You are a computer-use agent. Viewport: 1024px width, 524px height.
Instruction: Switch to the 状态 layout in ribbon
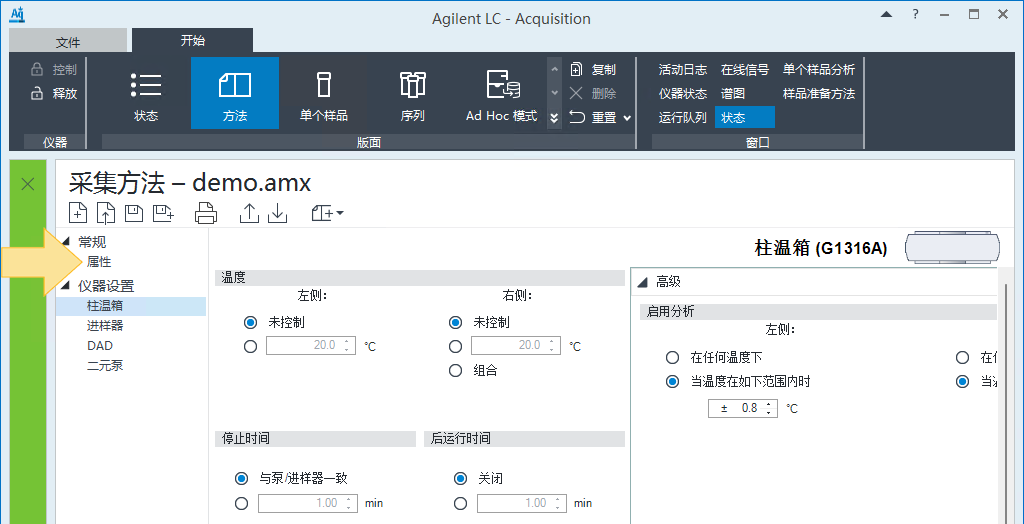146,93
